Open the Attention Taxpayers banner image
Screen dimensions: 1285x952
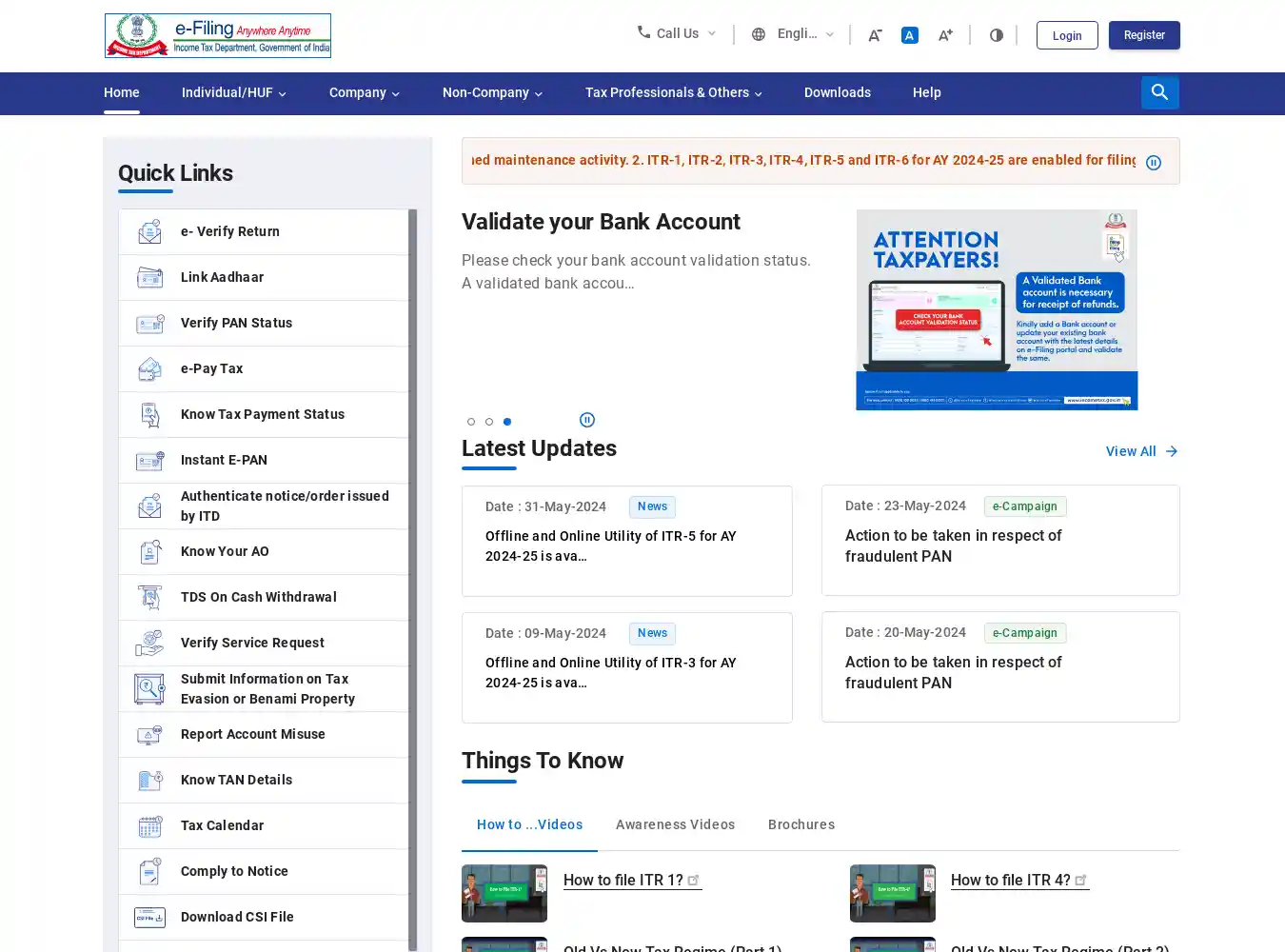pos(997,309)
